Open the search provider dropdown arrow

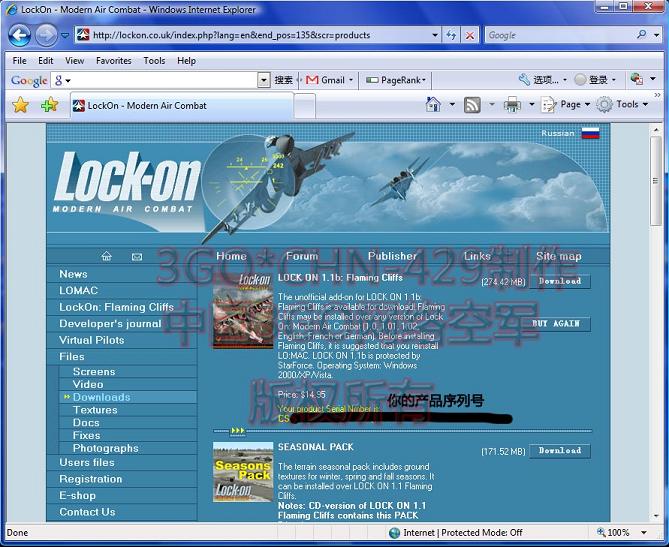[656, 35]
